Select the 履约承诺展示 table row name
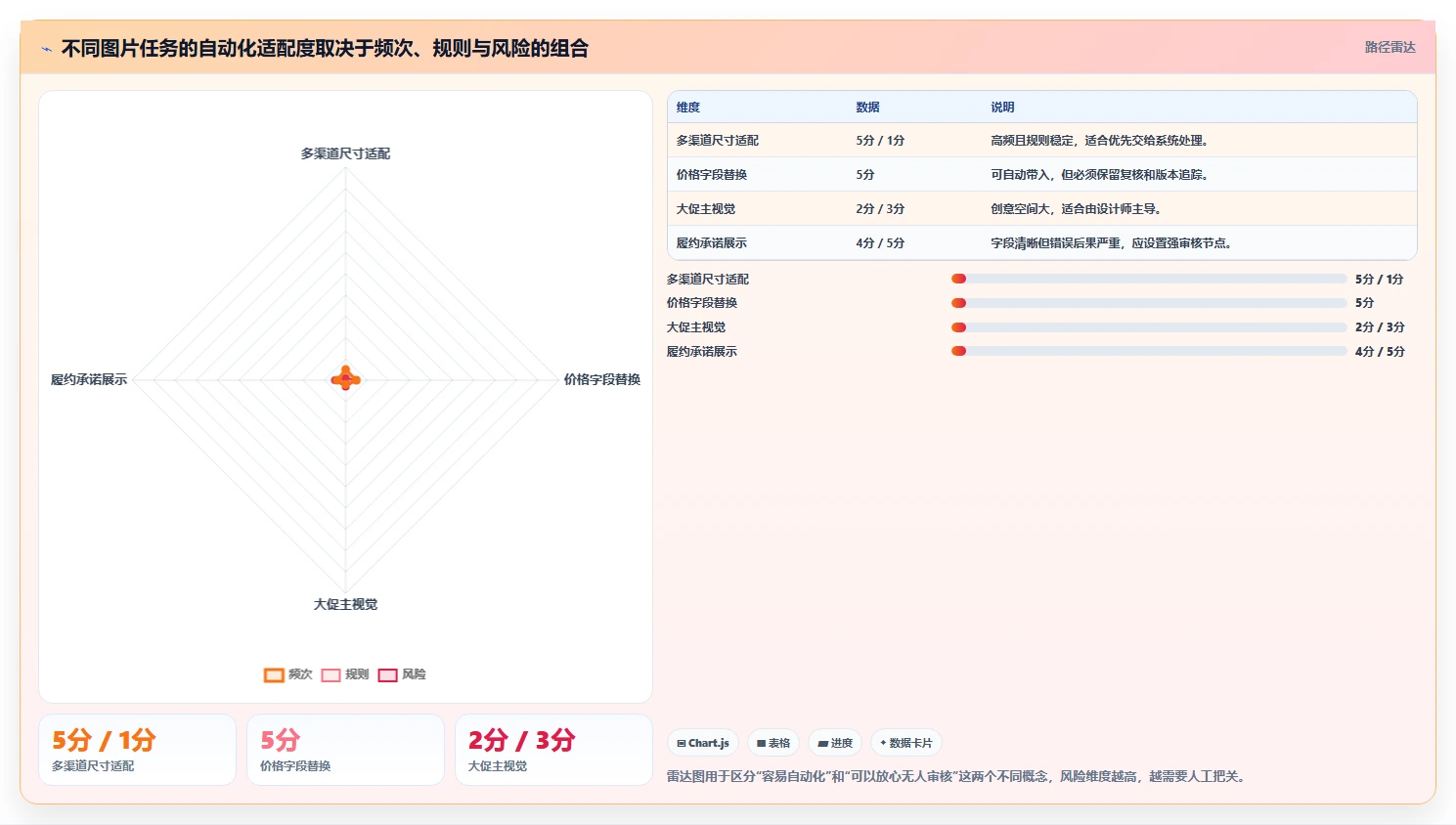 (712, 243)
